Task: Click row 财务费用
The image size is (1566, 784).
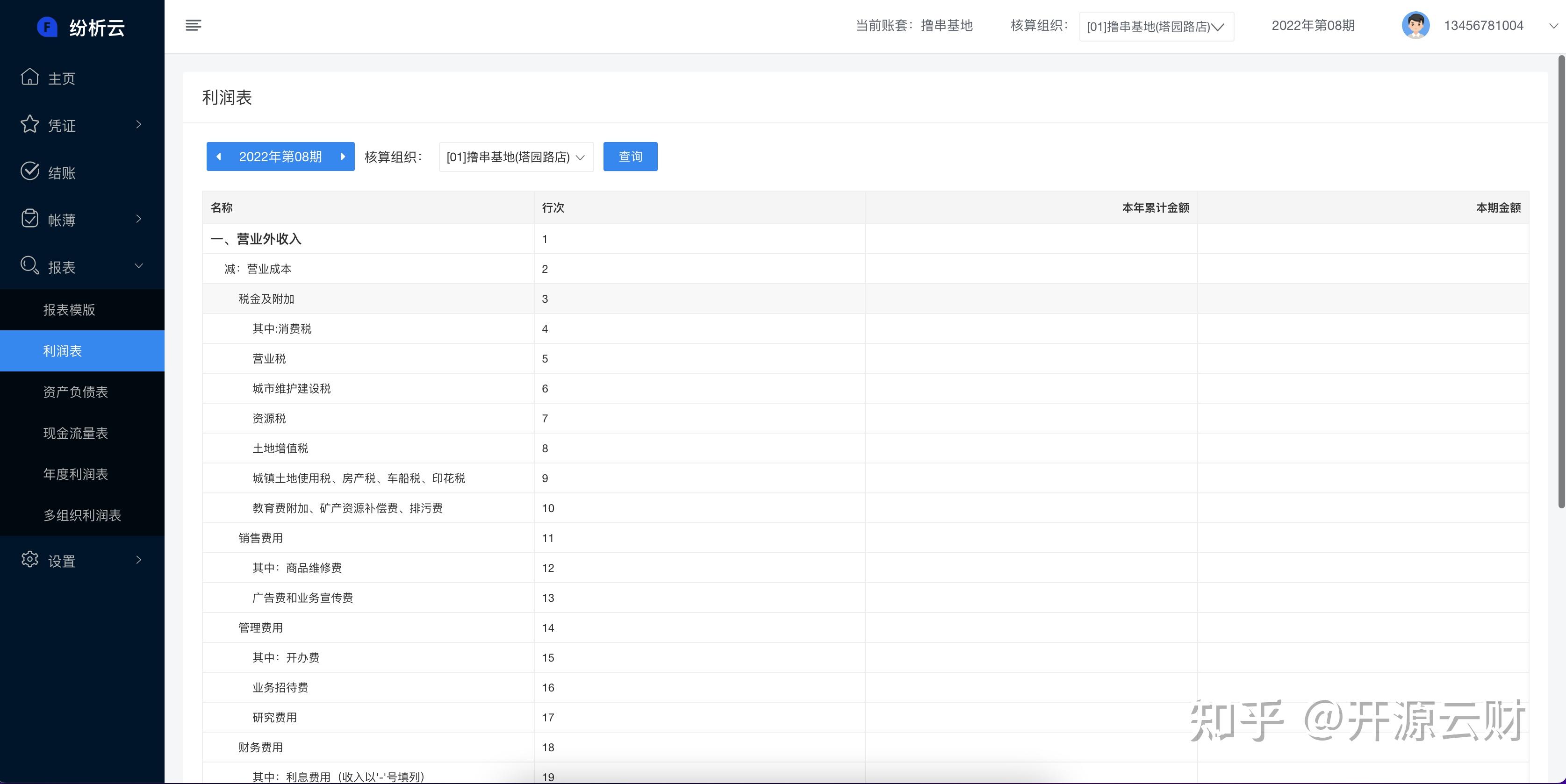Action: pyautogui.click(x=866, y=747)
